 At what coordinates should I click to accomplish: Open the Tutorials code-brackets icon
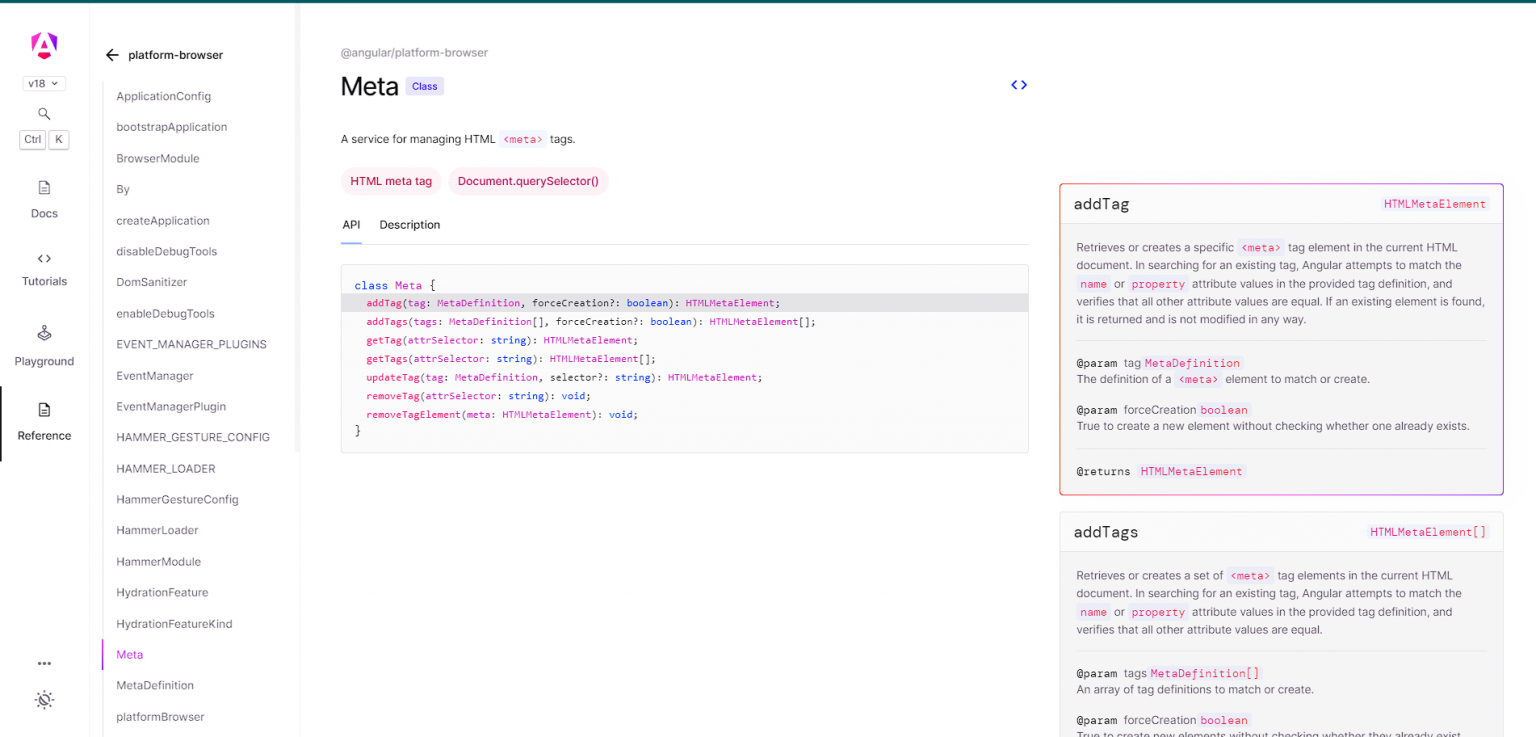tap(44, 258)
